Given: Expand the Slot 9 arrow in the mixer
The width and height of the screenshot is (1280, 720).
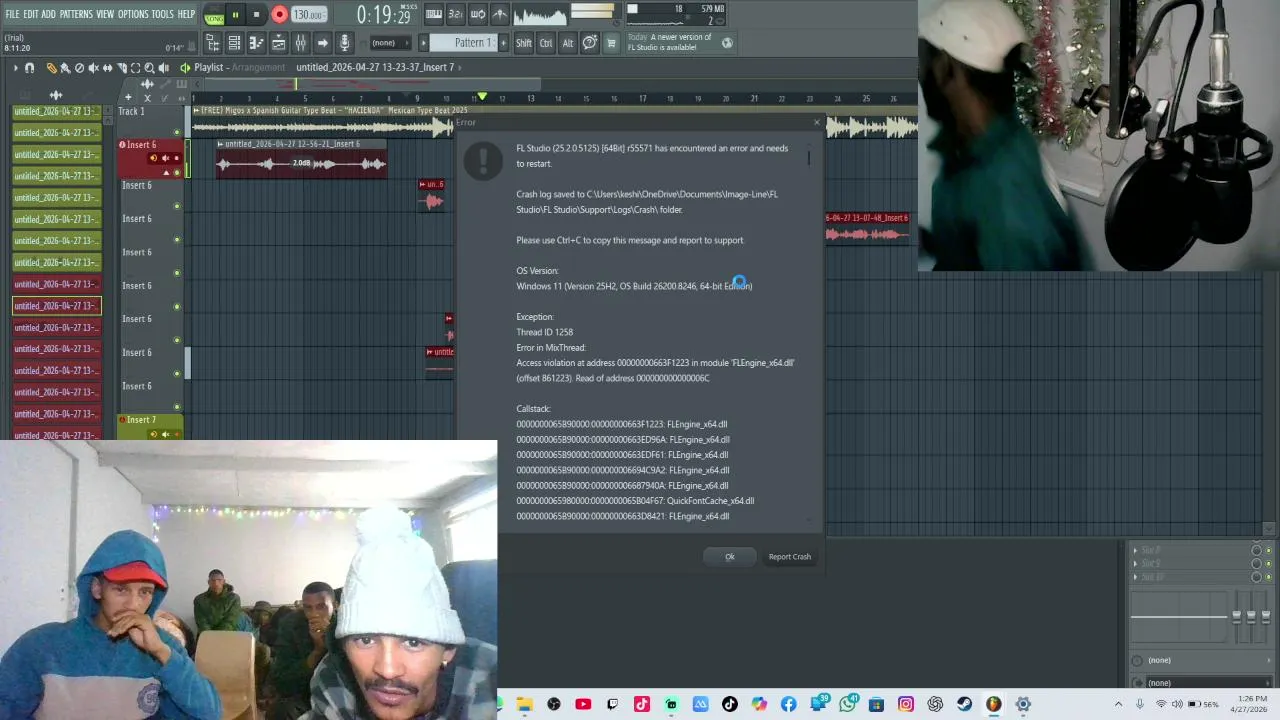Looking at the screenshot, I should pyautogui.click(x=1135, y=563).
